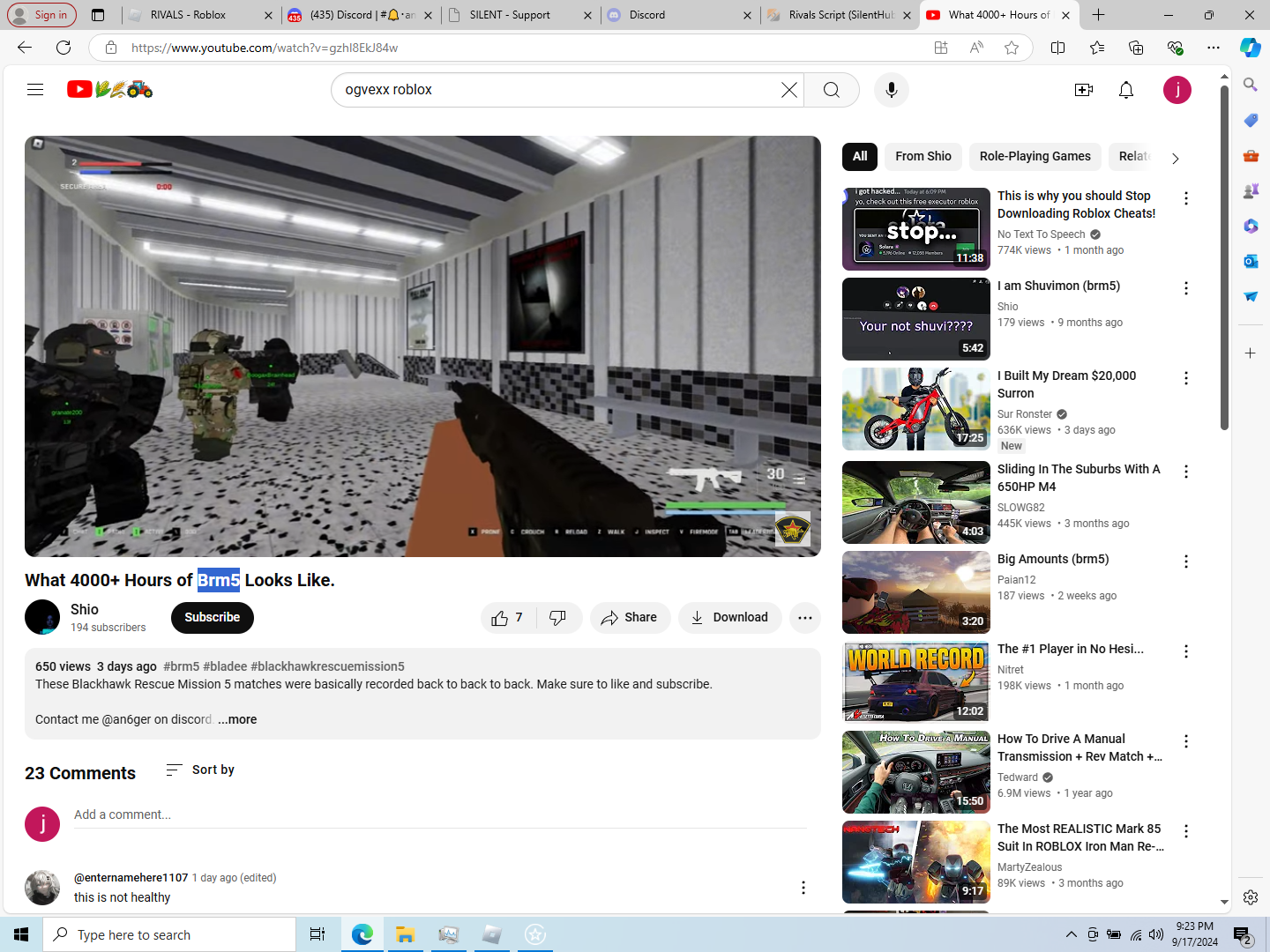The image size is (1270, 952).
Task: Select the Role-Playing Games chip
Action: (1035, 156)
